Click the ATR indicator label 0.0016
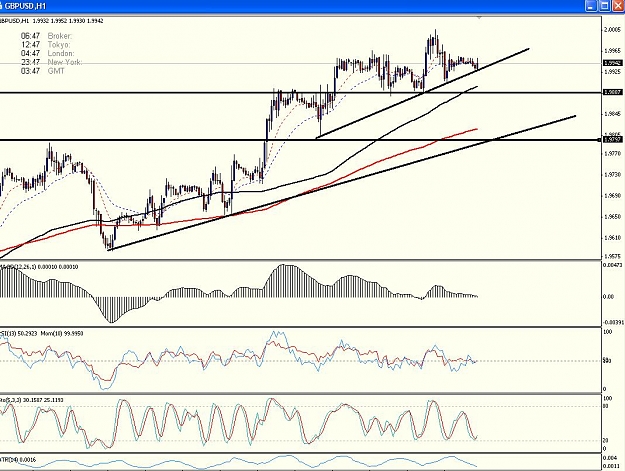625x471 pixels. coord(18,459)
